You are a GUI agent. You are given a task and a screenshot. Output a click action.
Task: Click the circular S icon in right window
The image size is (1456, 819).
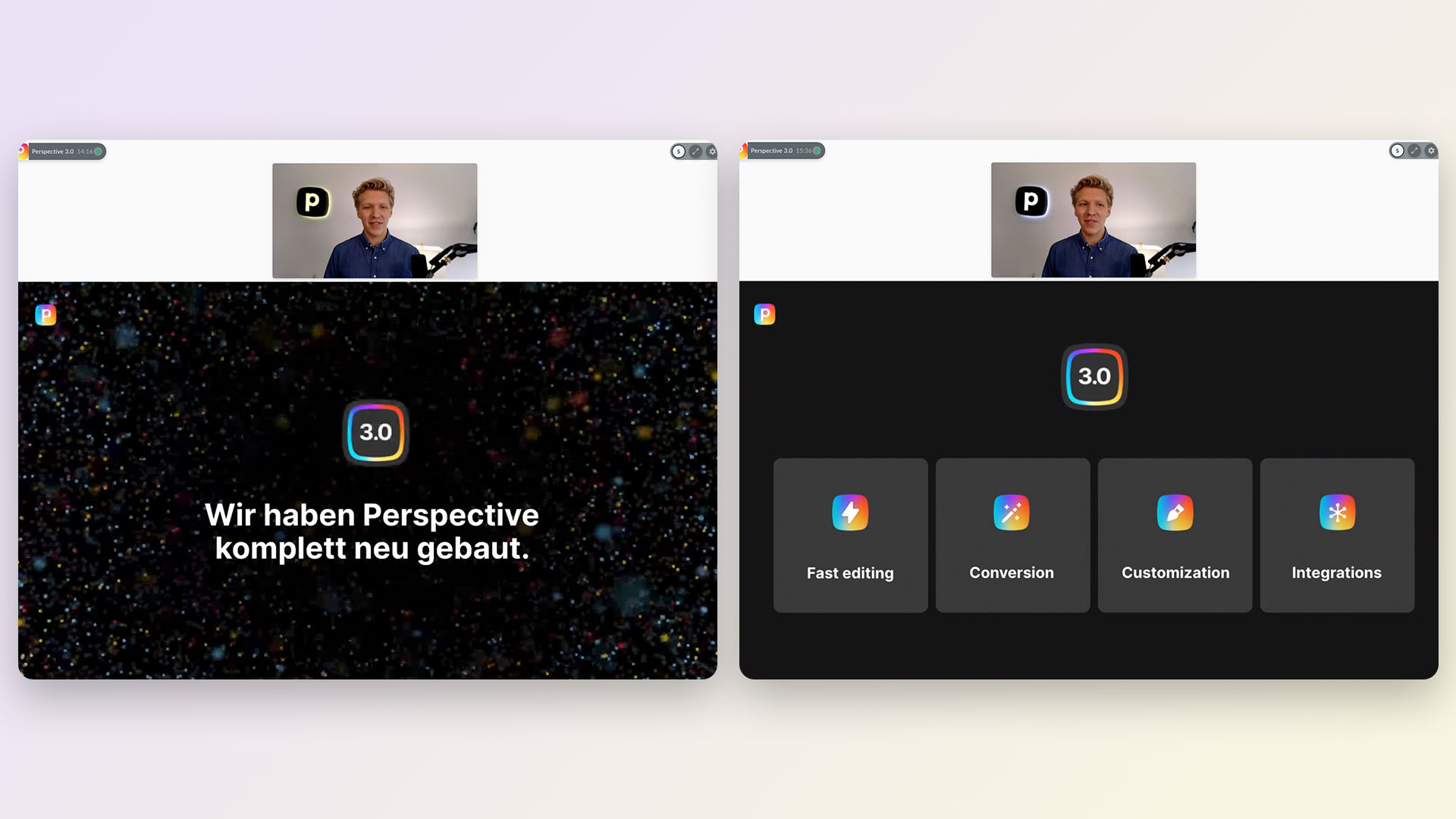[1398, 151]
